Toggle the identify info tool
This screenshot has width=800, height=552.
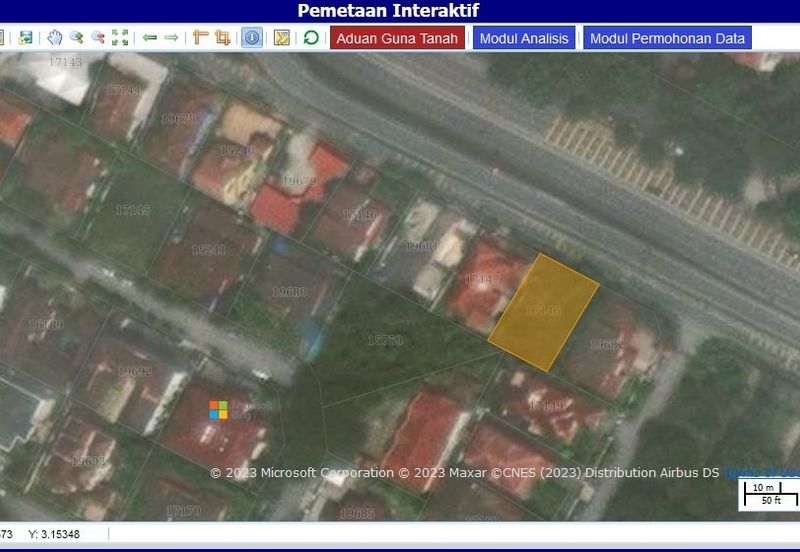(251, 38)
